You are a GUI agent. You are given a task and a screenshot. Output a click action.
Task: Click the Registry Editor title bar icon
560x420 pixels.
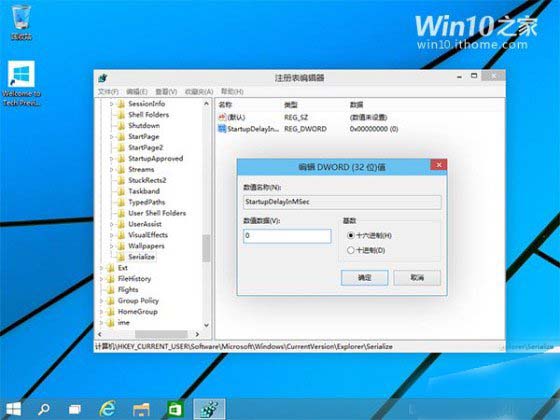tap(102, 78)
